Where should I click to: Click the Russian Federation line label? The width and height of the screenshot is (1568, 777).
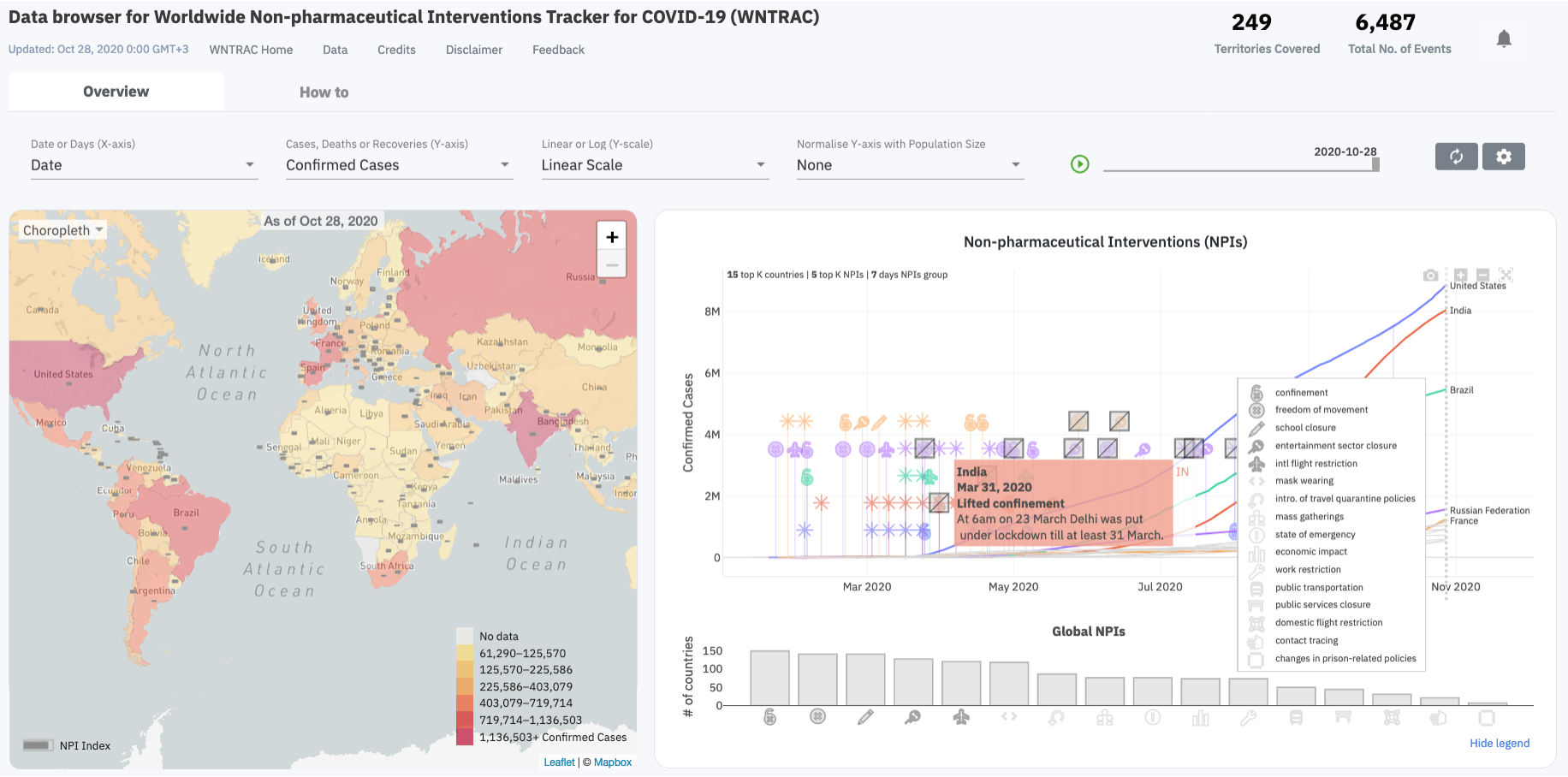(x=1489, y=511)
